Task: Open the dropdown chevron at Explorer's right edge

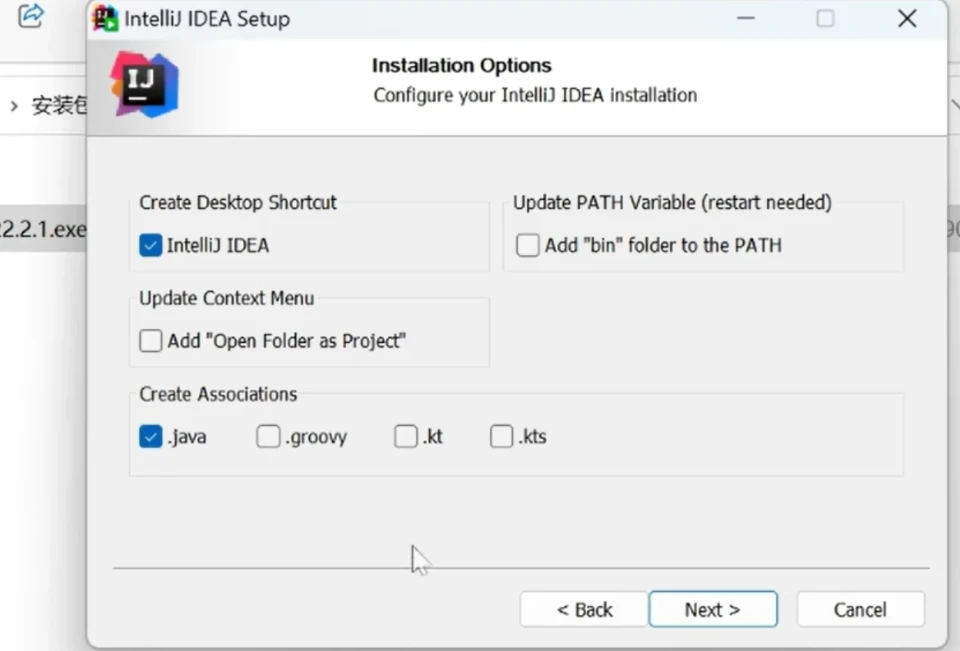Action: [x=953, y=106]
